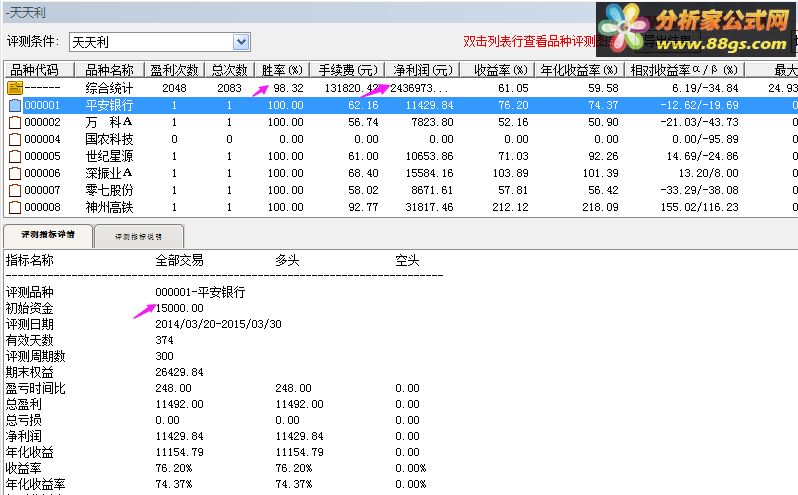Sort by 品种名称 column header
The height and width of the screenshot is (495, 798).
(x=109, y=70)
